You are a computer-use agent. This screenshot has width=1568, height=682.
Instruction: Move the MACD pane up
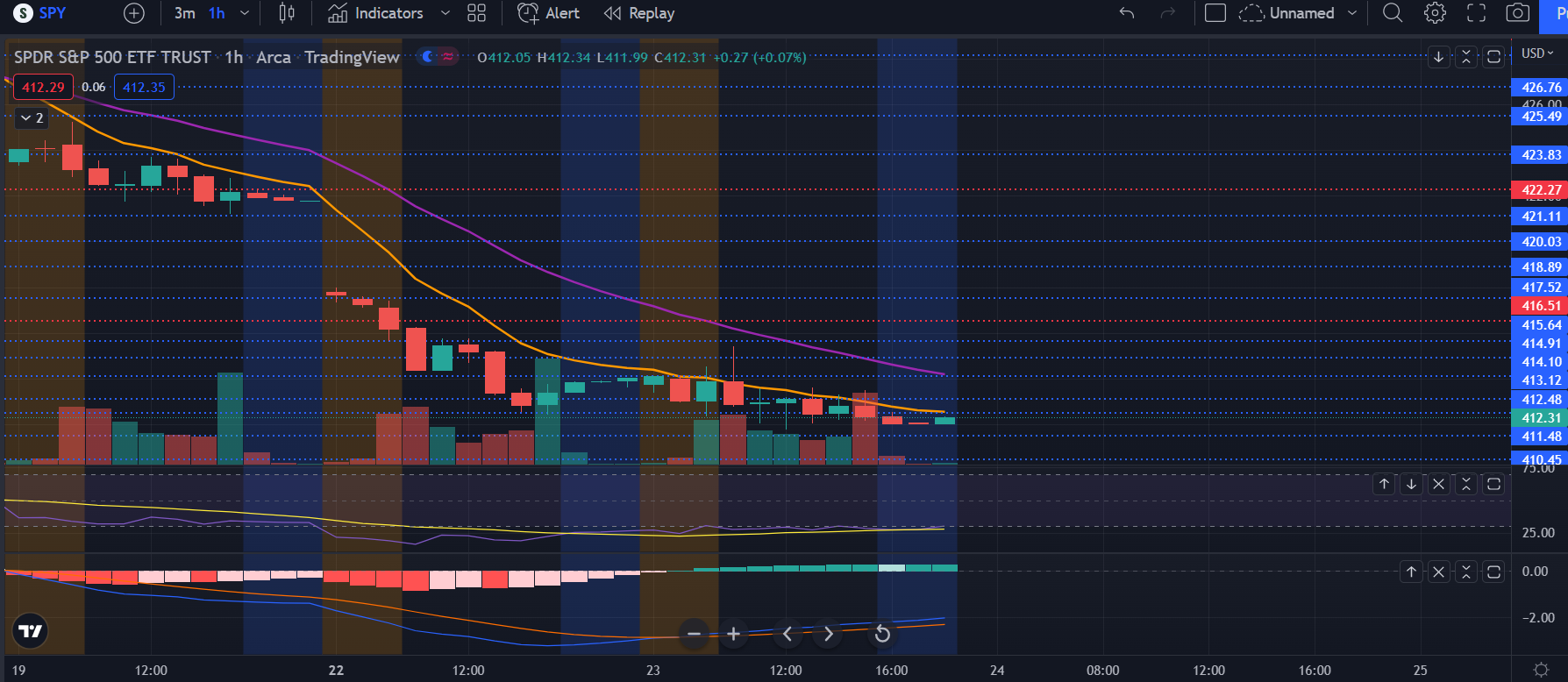point(1411,572)
